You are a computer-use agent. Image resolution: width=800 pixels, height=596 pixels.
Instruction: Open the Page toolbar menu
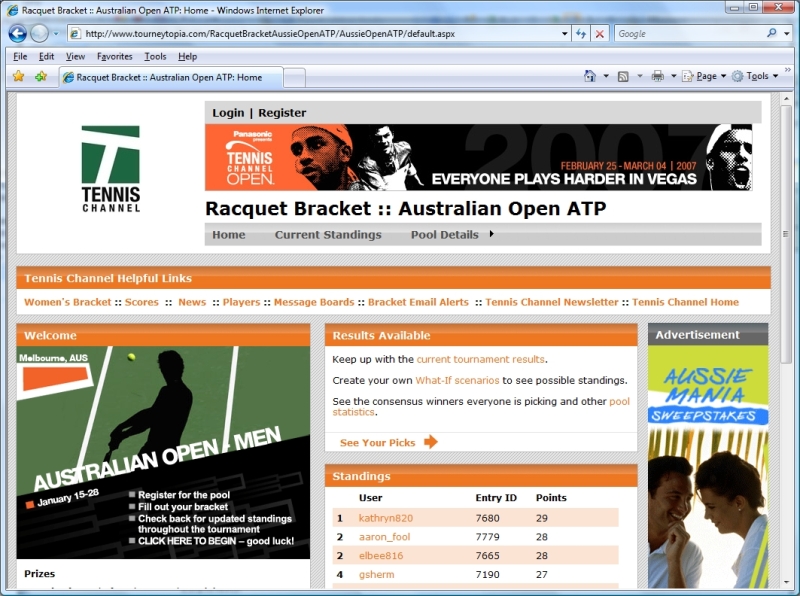tap(704, 76)
